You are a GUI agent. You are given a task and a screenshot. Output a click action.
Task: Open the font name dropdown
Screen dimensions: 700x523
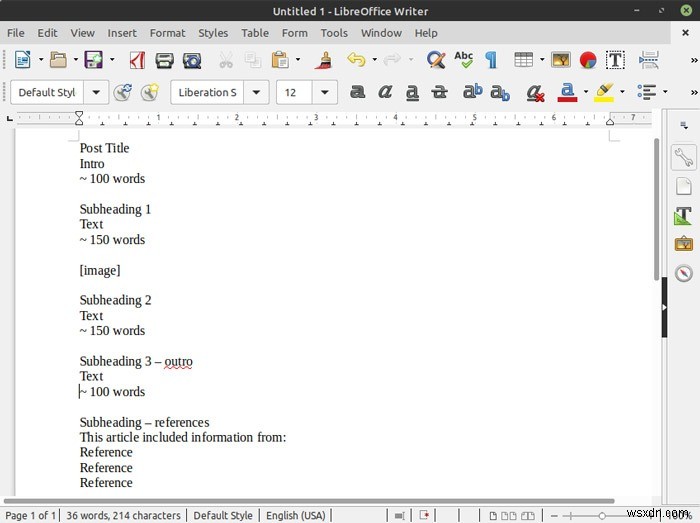(x=256, y=92)
